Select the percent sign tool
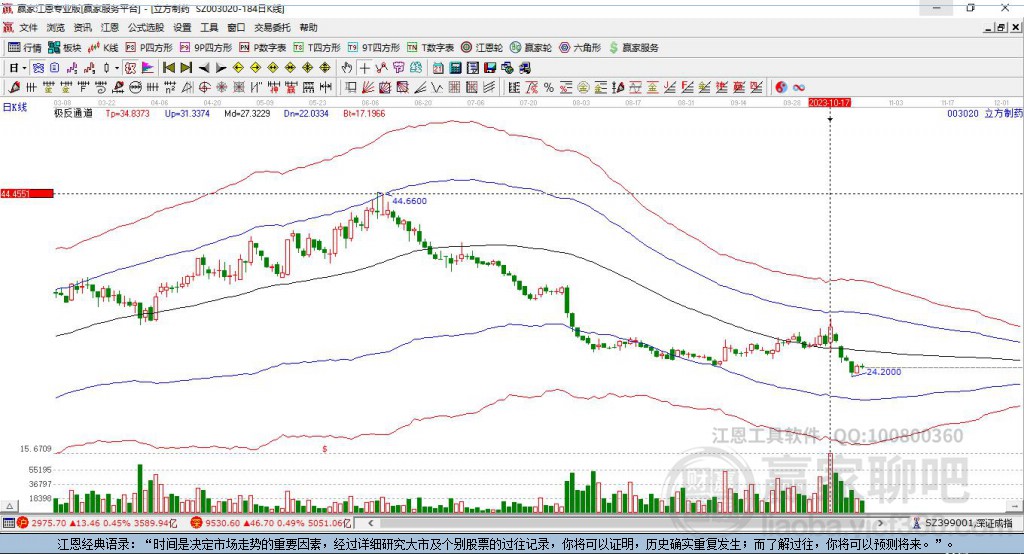Image resolution: width=1024 pixels, height=554 pixels. point(549,88)
